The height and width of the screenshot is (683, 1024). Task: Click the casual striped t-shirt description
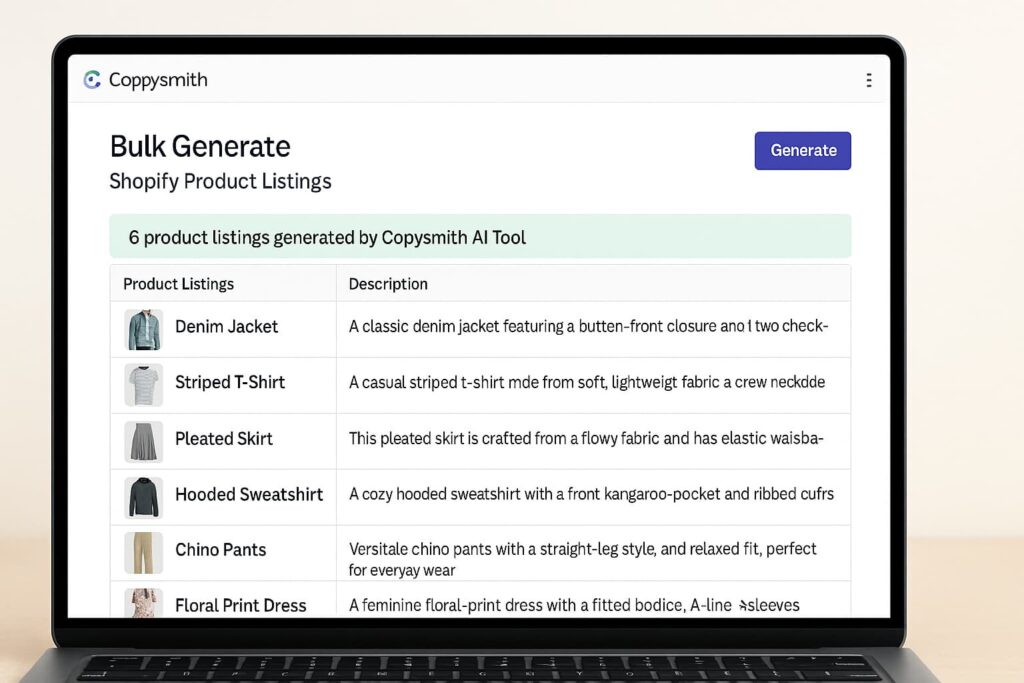(586, 382)
